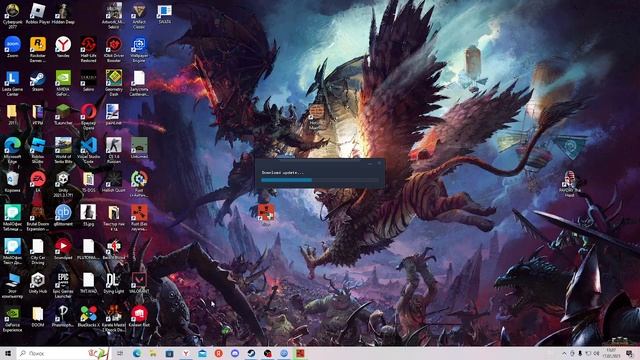Open File Explorer from the taskbar
The width and height of the screenshot is (640, 360).
(153, 353)
